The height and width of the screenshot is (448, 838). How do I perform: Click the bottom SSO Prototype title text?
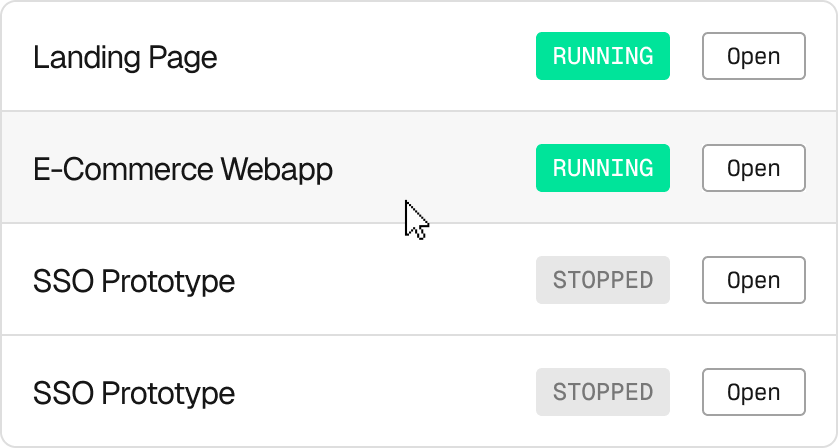click(x=134, y=393)
